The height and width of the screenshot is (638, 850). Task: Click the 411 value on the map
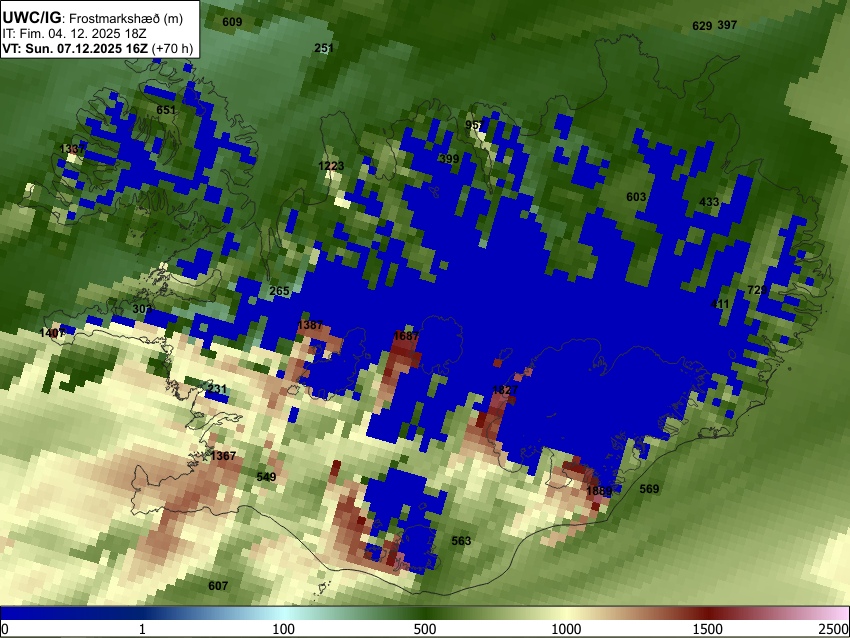click(720, 304)
